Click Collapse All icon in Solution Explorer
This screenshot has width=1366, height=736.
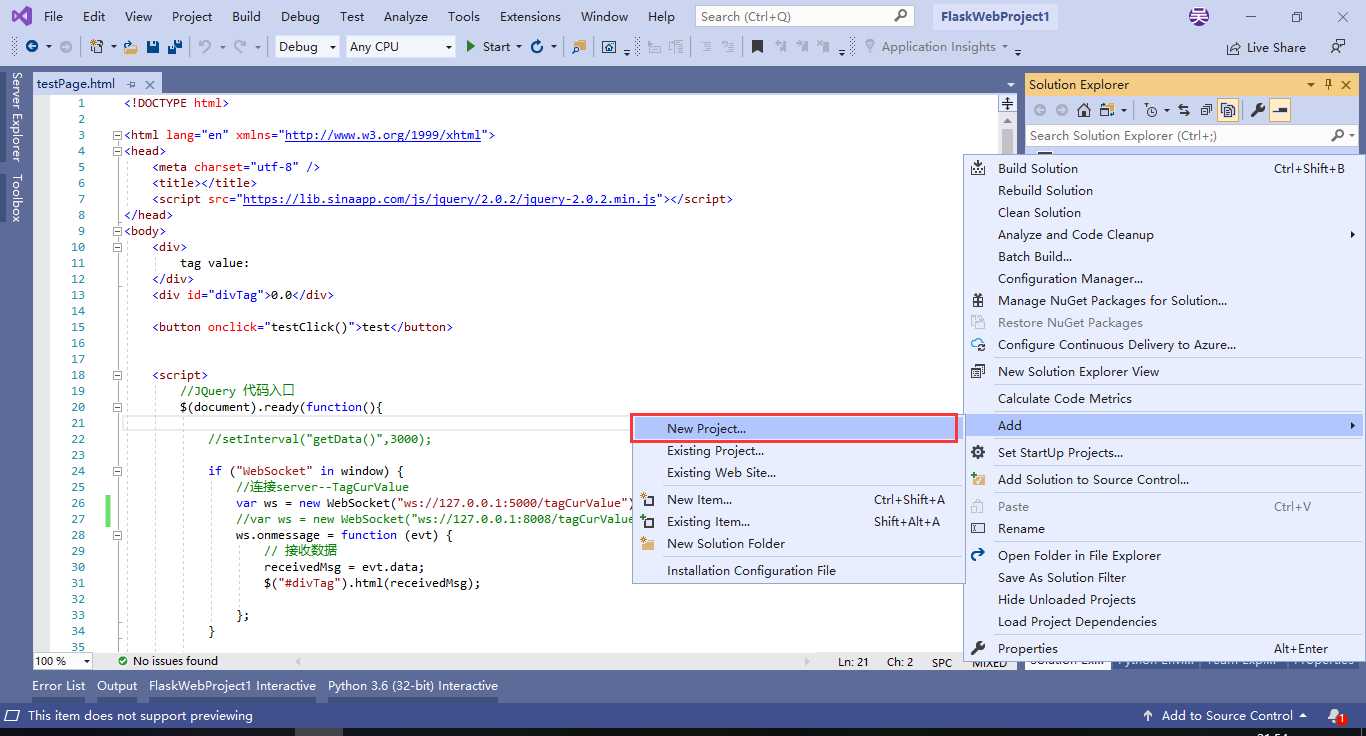pos(1206,110)
